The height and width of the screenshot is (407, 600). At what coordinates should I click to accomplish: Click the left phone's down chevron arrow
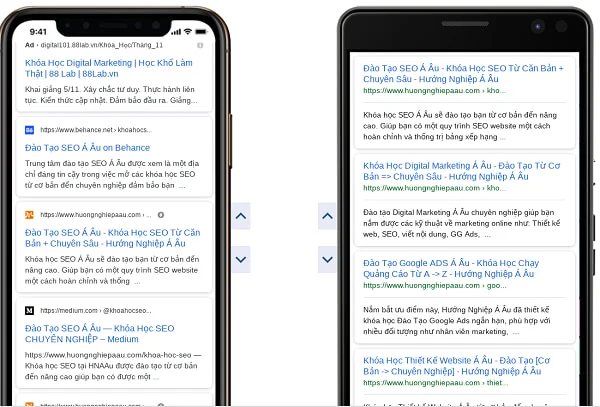click(241, 259)
